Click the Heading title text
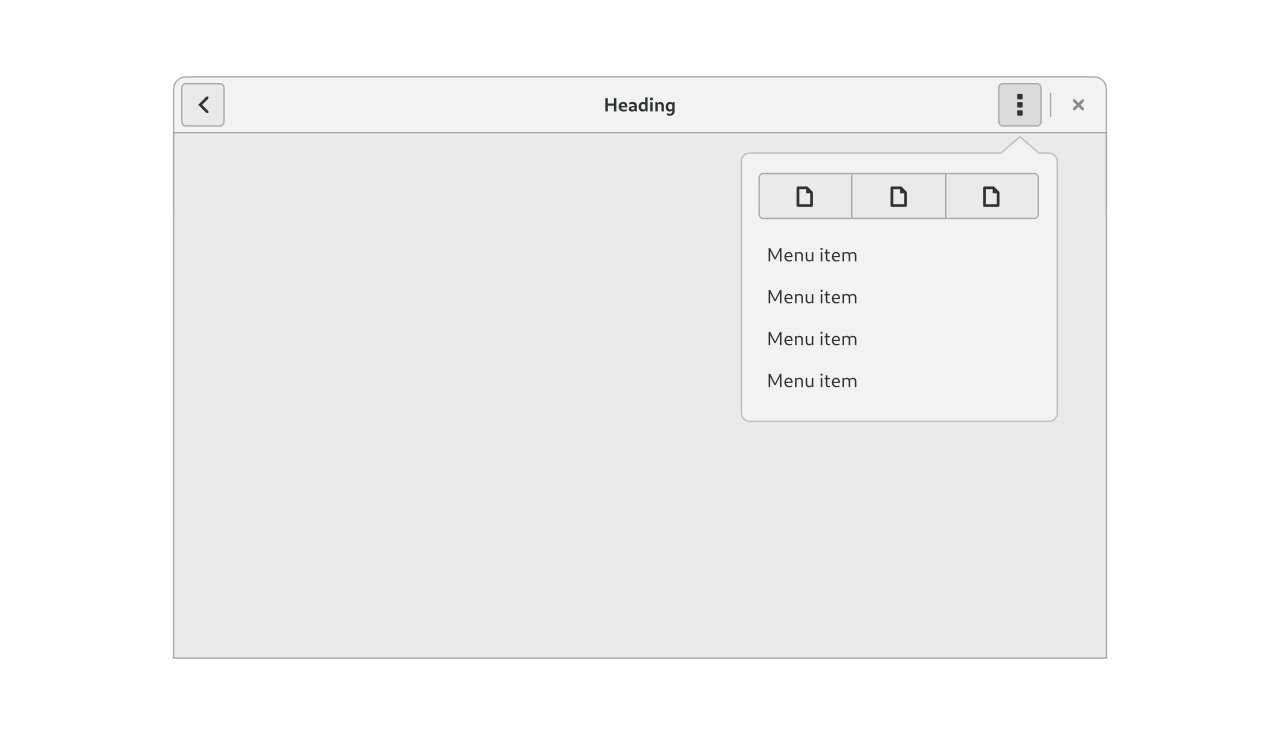 (640, 105)
